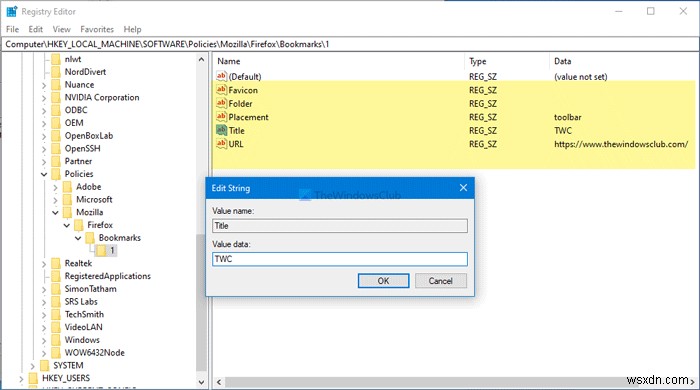The image size is (700, 390).
Task: Select the Favicon string value icon
Action: click(221, 90)
